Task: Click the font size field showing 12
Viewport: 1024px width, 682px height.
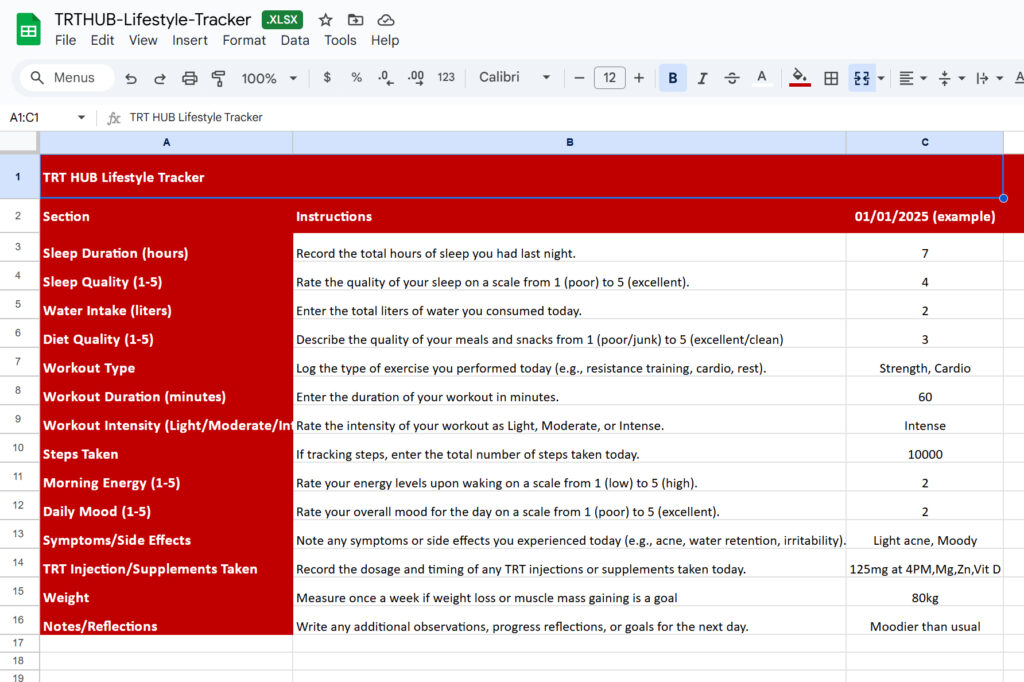Action: 609,78
